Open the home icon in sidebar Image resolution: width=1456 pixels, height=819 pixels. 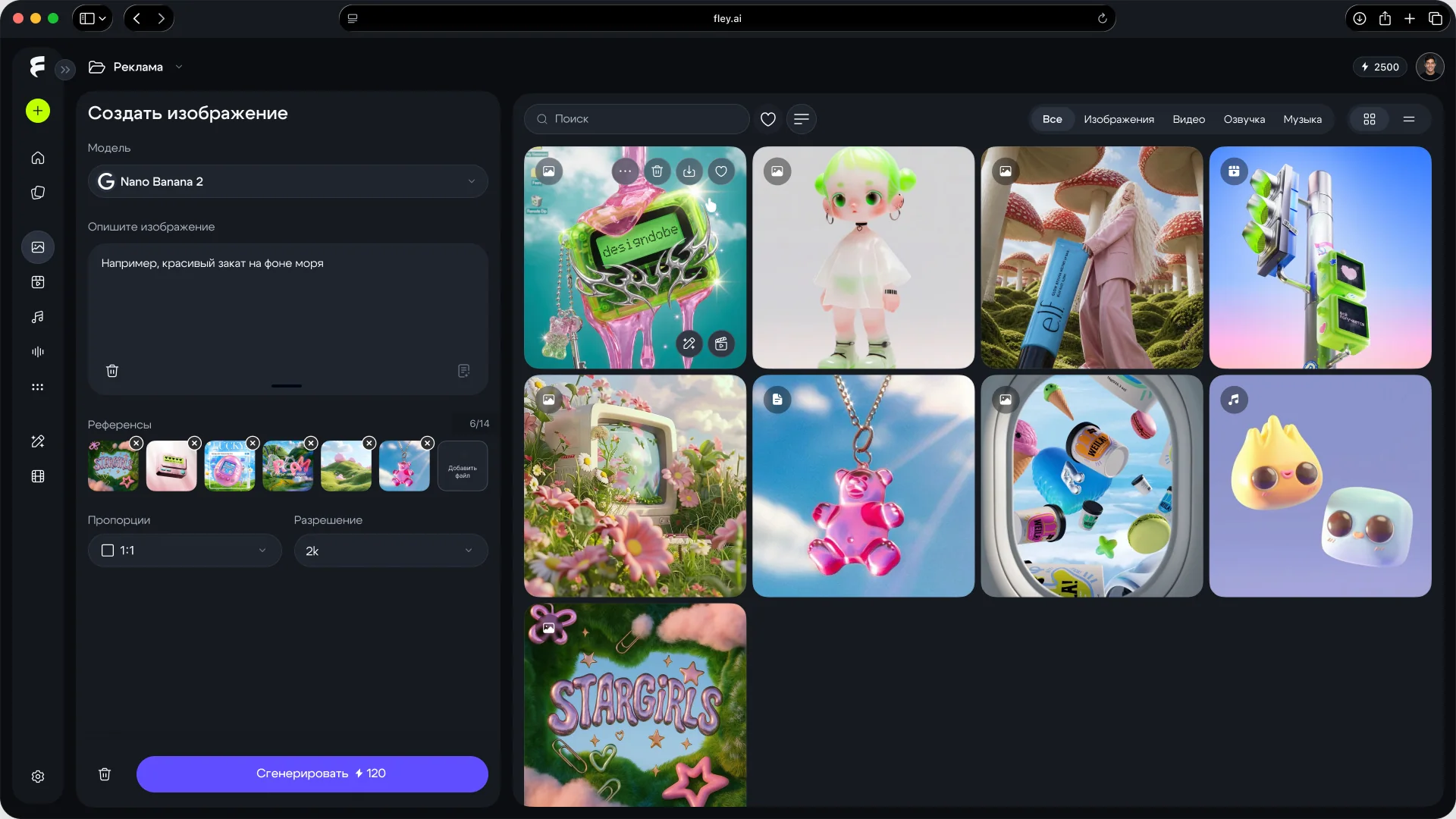(x=38, y=158)
